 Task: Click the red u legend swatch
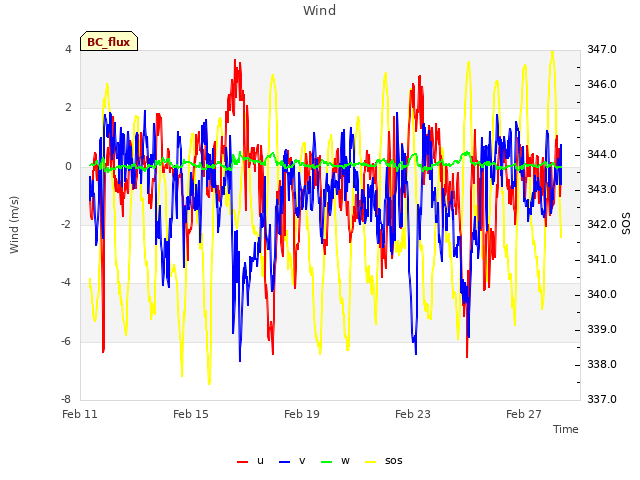click(x=242, y=462)
